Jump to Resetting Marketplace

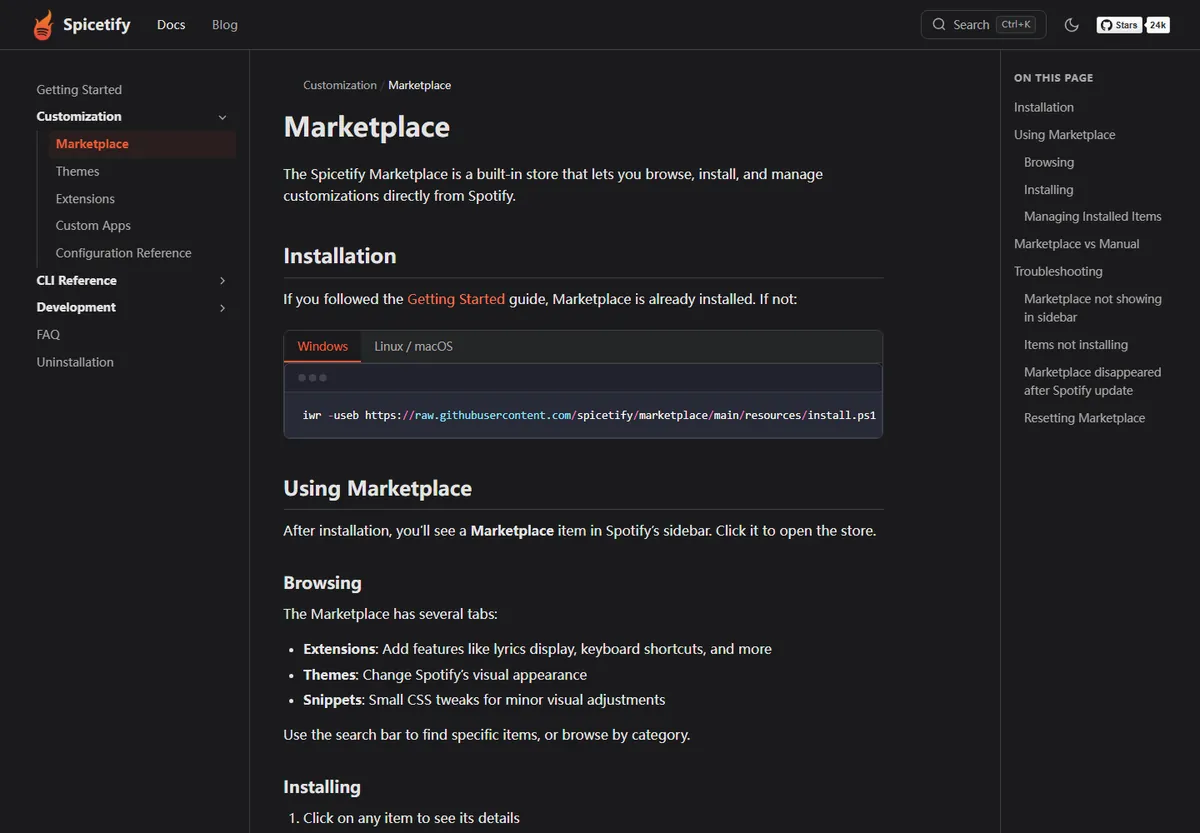point(1084,418)
